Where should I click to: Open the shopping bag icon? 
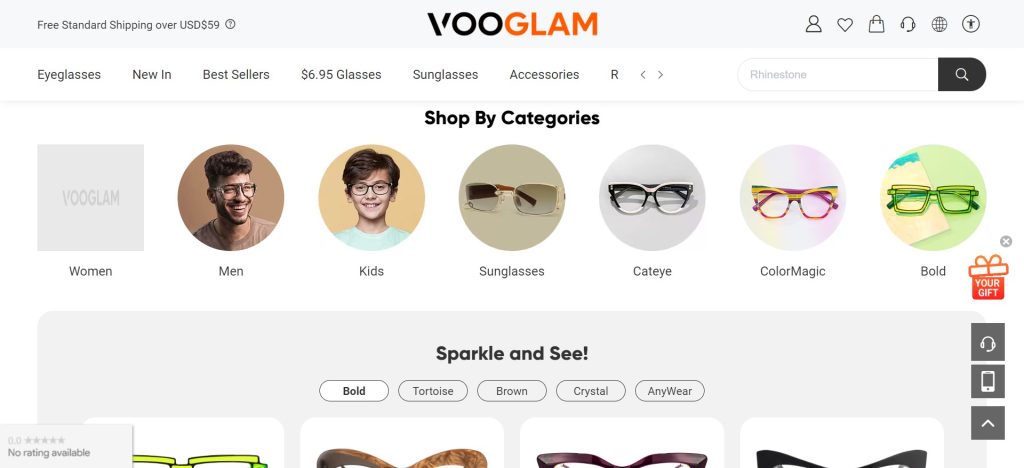pos(876,24)
